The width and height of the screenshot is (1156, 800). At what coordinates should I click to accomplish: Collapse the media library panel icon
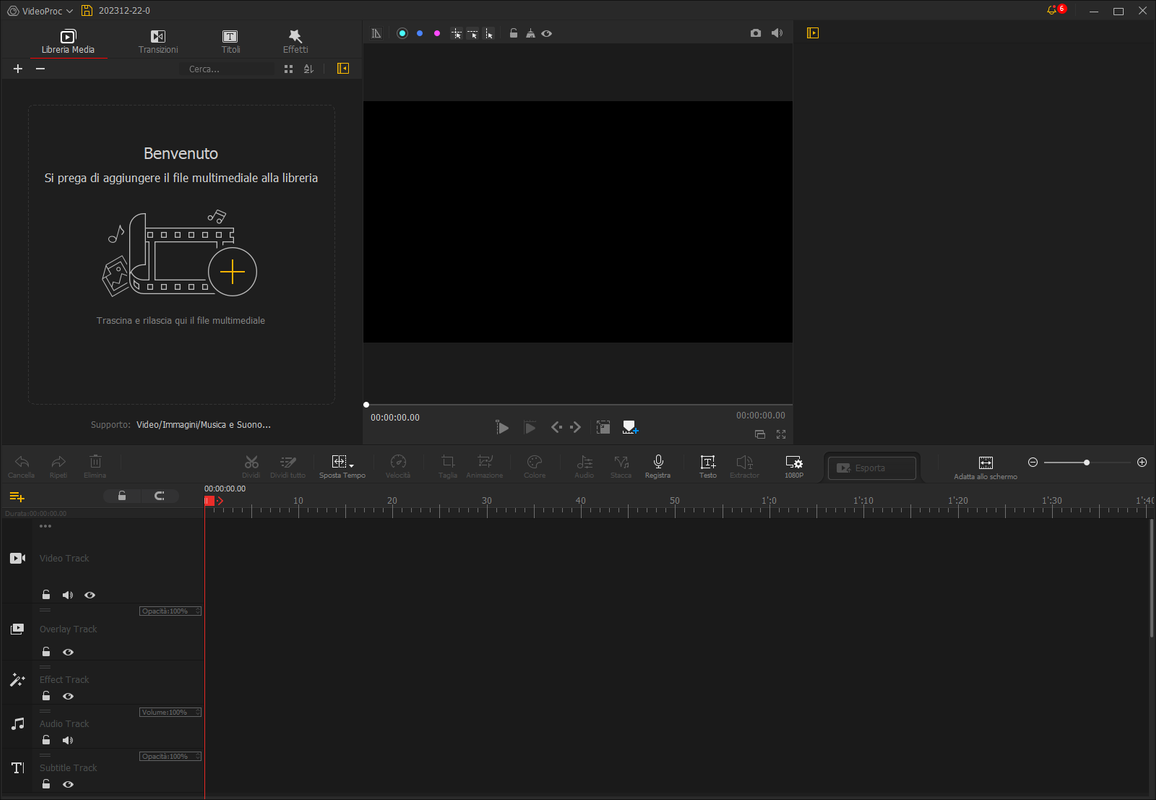point(343,69)
